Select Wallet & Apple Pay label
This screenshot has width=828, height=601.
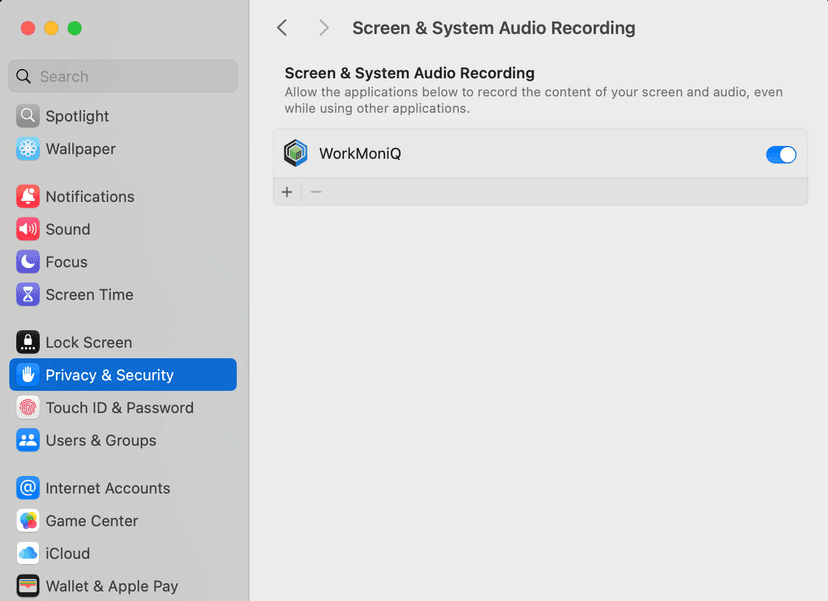click(112, 586)
